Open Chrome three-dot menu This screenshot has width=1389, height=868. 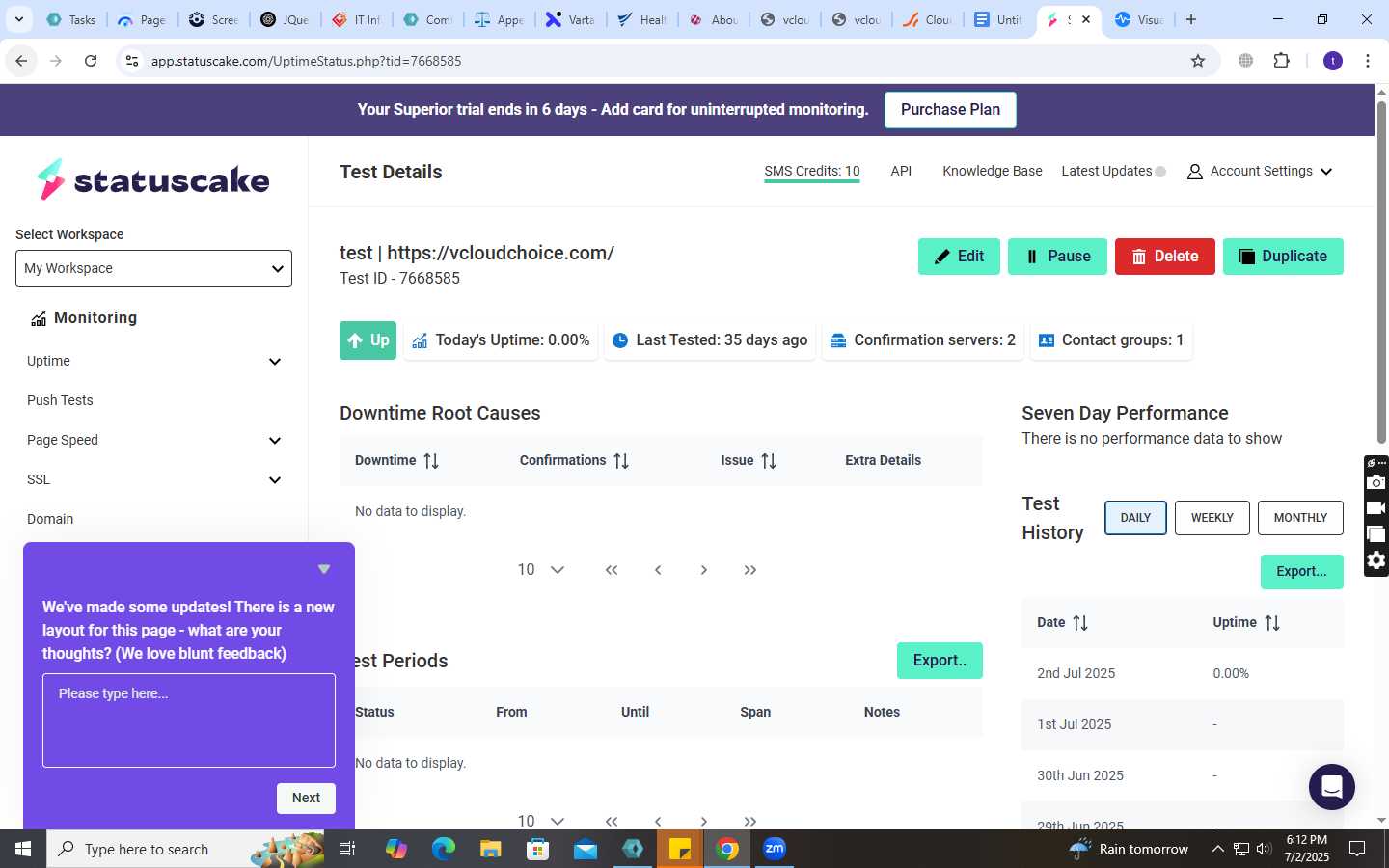point(1368,61)
